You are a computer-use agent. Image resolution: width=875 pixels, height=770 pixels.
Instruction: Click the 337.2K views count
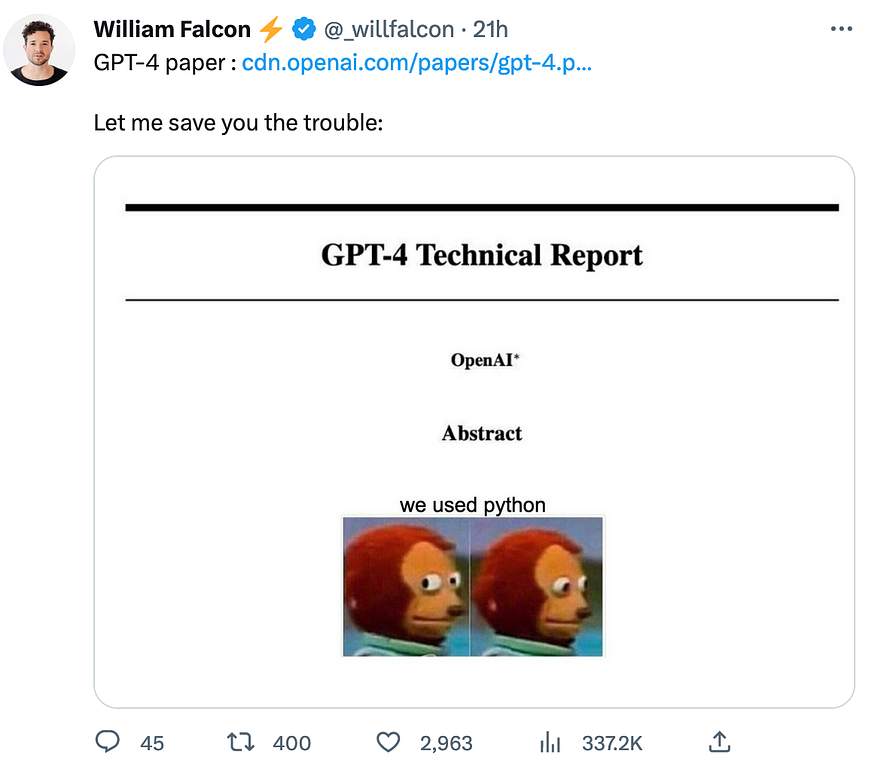(612, 743)
